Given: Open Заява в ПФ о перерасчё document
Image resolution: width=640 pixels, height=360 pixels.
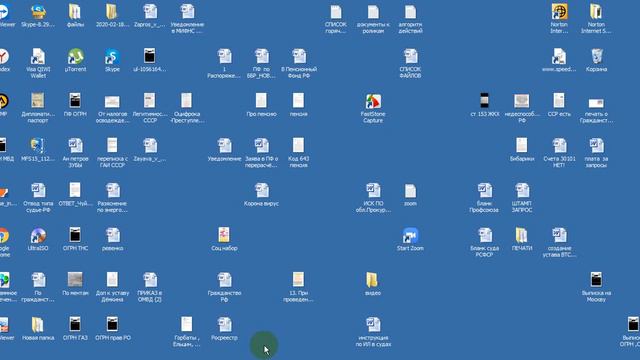Looking at the screenshot, I should pos(261,147).
